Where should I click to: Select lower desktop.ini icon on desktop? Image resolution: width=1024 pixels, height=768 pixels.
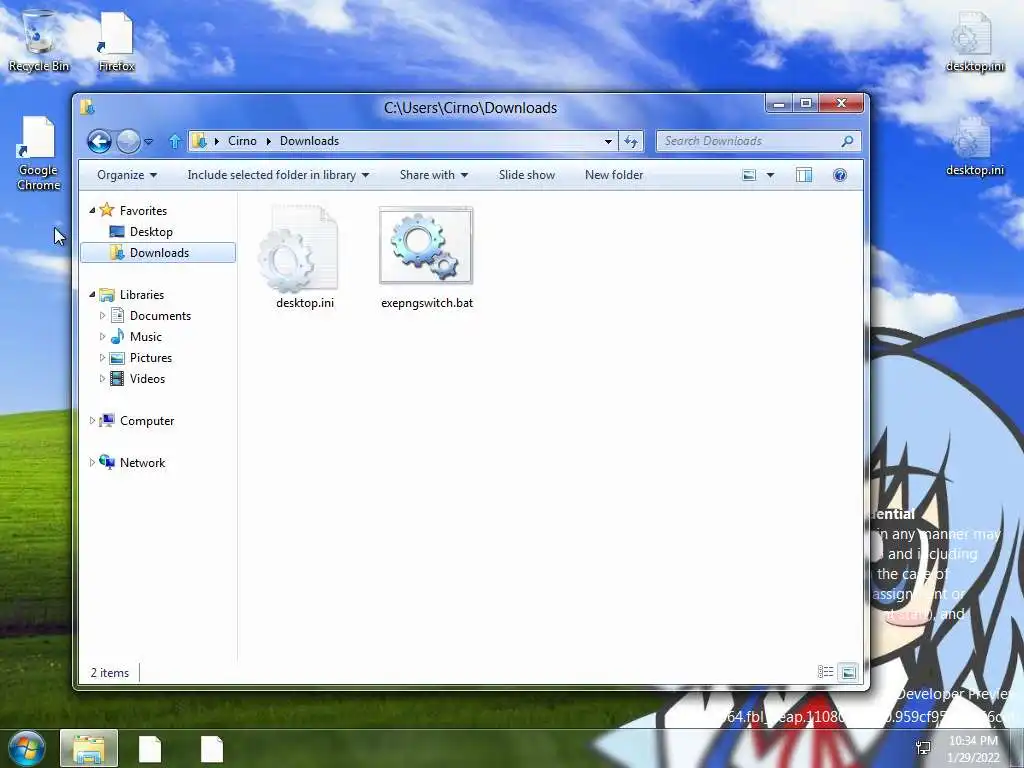pos(974,146)
